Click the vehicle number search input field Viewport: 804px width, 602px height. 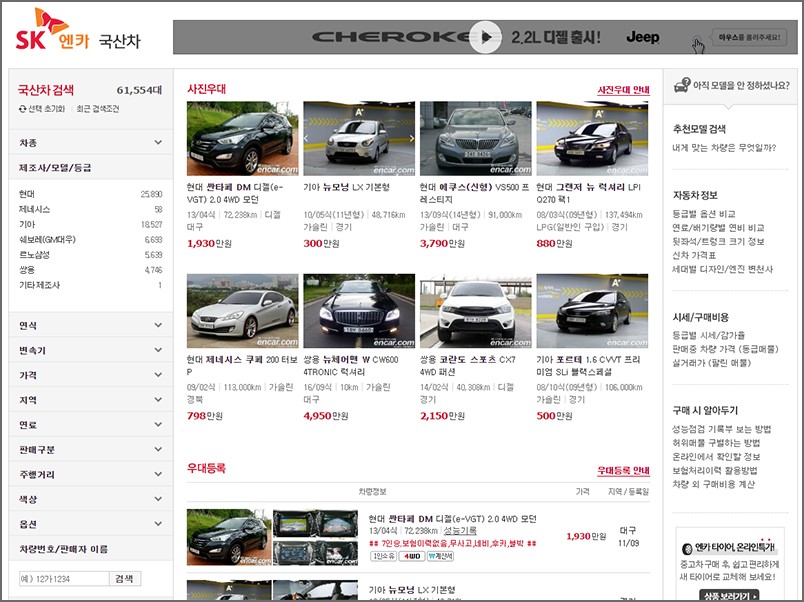64,578
